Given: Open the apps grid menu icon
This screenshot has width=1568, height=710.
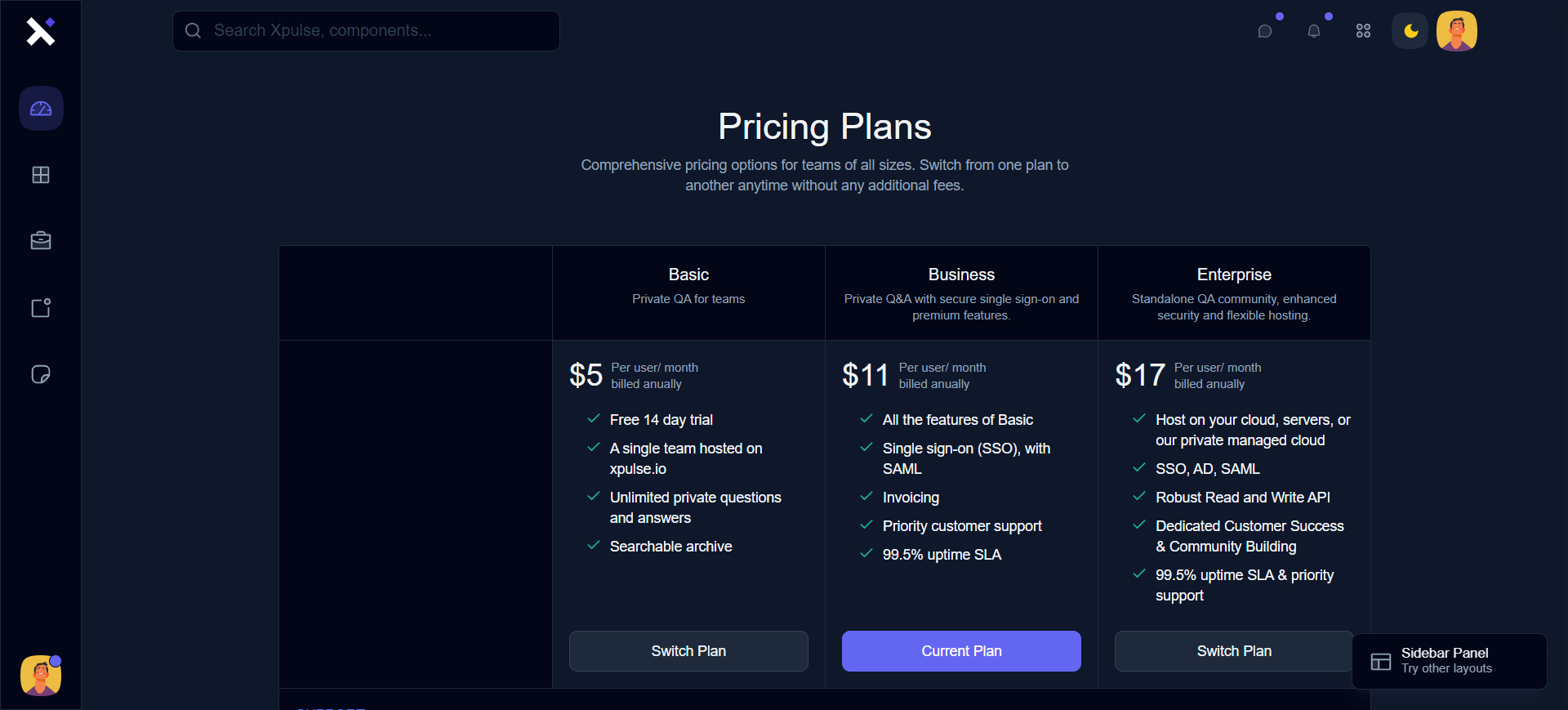Looking at the screenshot, I should coord(1363,31).
